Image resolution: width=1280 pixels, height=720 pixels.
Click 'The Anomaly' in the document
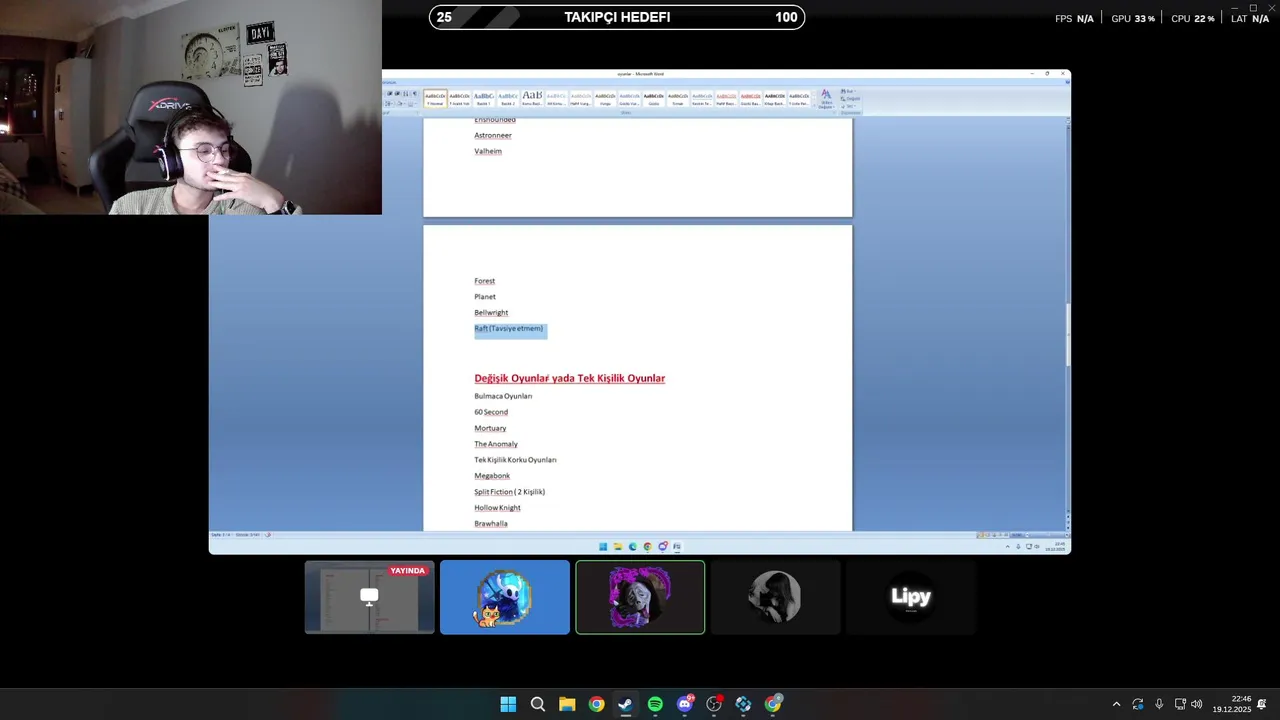click(x=496, y=444)
